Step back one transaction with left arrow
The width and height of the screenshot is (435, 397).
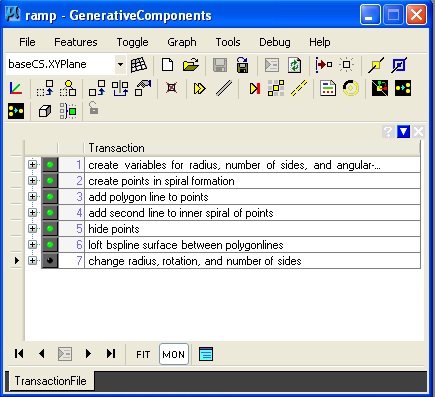click(42, 354)
